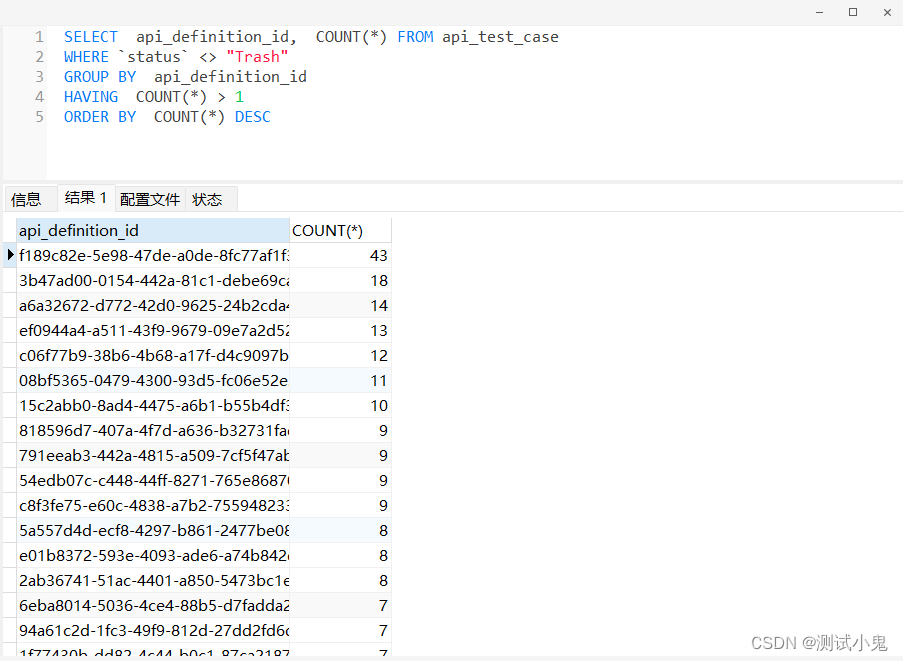The width and height of the screenshot is (903, 661).
Task: Switch to the 配置文件 tab
Action: [x=149, y=198]
